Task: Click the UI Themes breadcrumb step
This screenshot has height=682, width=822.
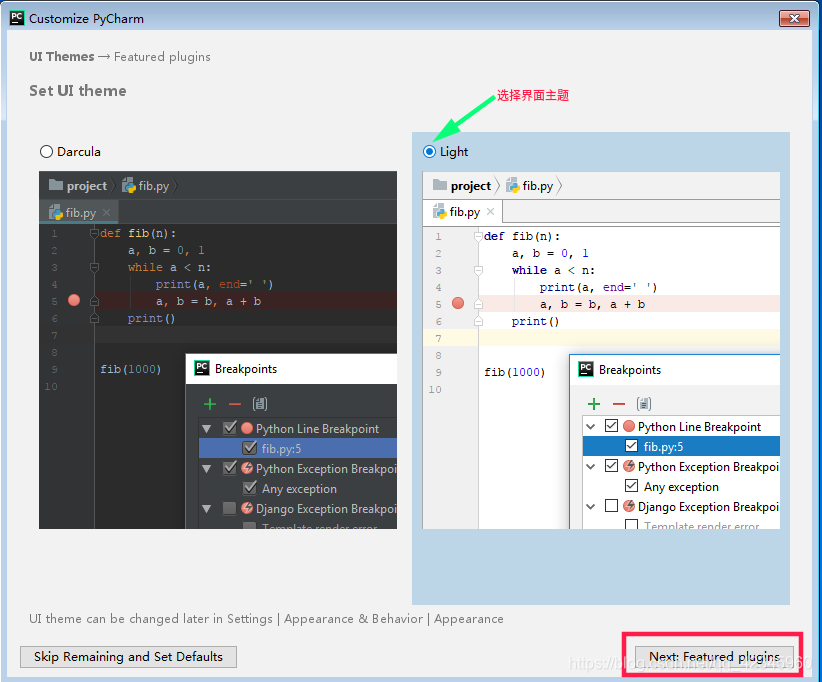Action: (x=62, y=56)
